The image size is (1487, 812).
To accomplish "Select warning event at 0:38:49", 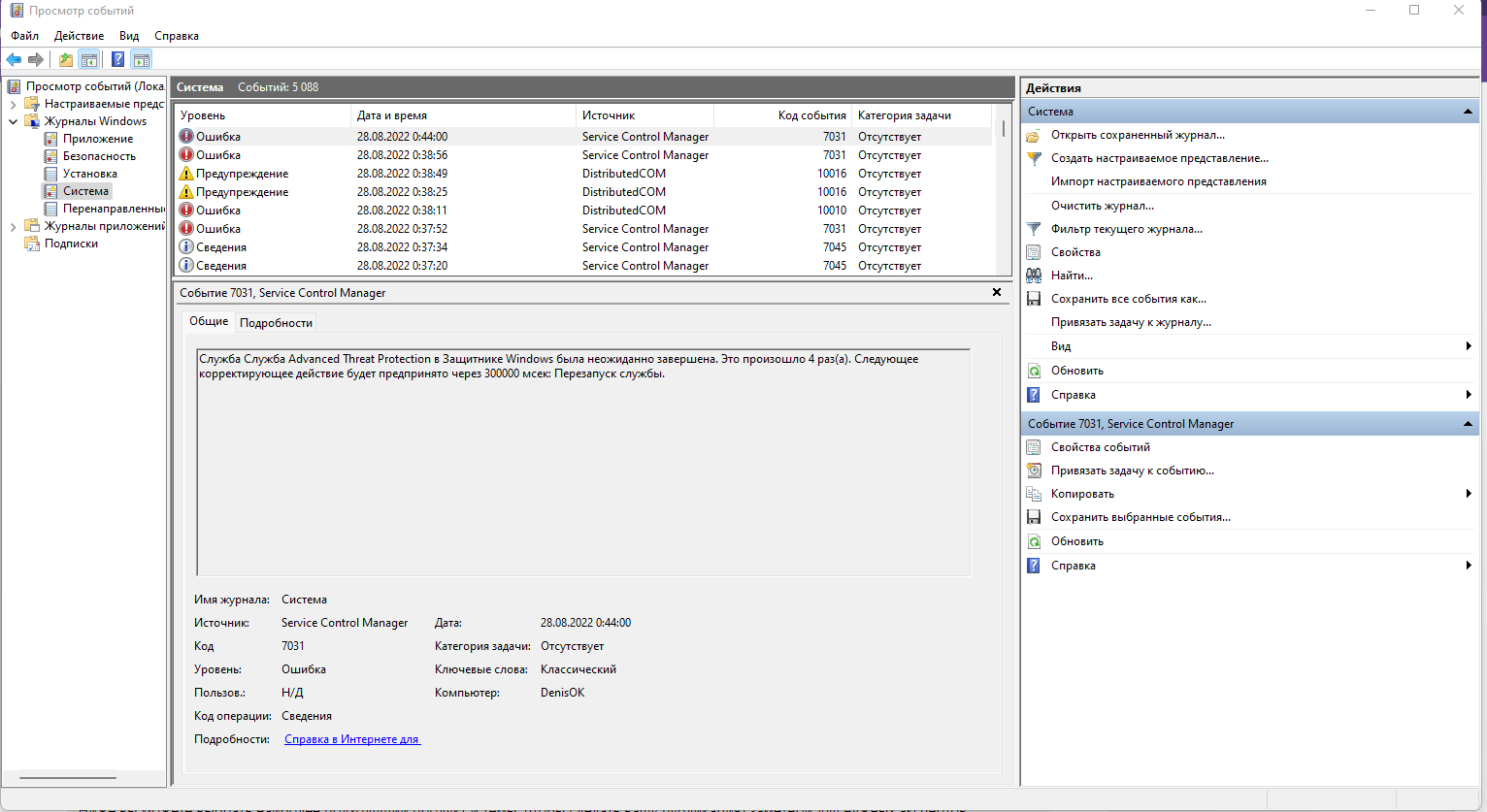I will tap(584, 174).
